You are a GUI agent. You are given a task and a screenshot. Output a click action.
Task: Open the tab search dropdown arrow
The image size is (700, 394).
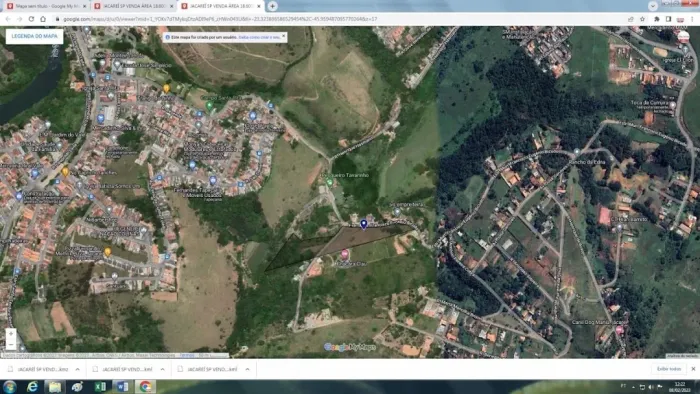[x=653, y=6]
